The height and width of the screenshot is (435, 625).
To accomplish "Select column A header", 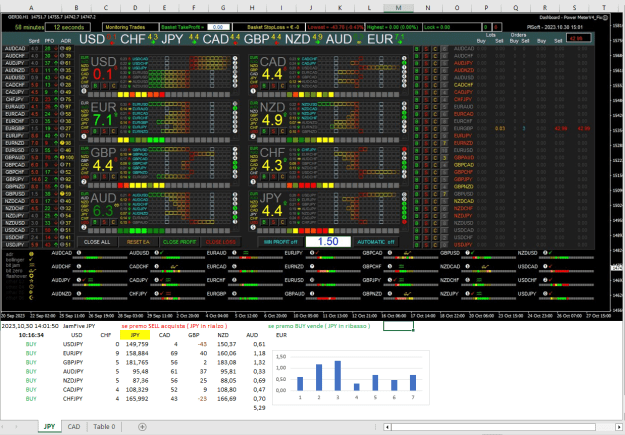I will [31, 8].
